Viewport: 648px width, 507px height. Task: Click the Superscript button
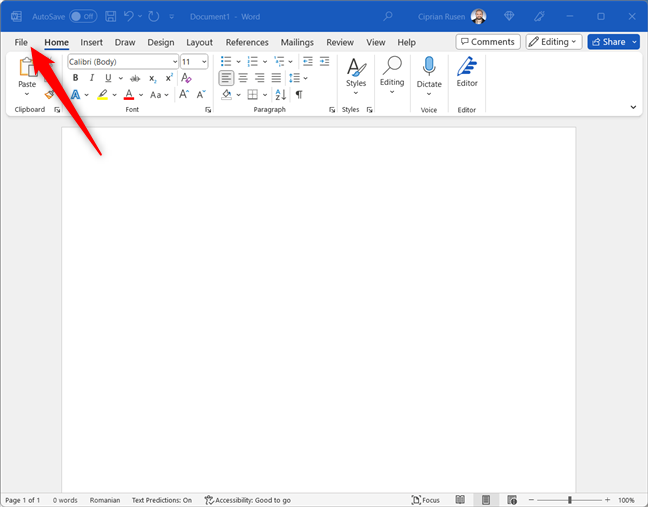coord(169,78)
